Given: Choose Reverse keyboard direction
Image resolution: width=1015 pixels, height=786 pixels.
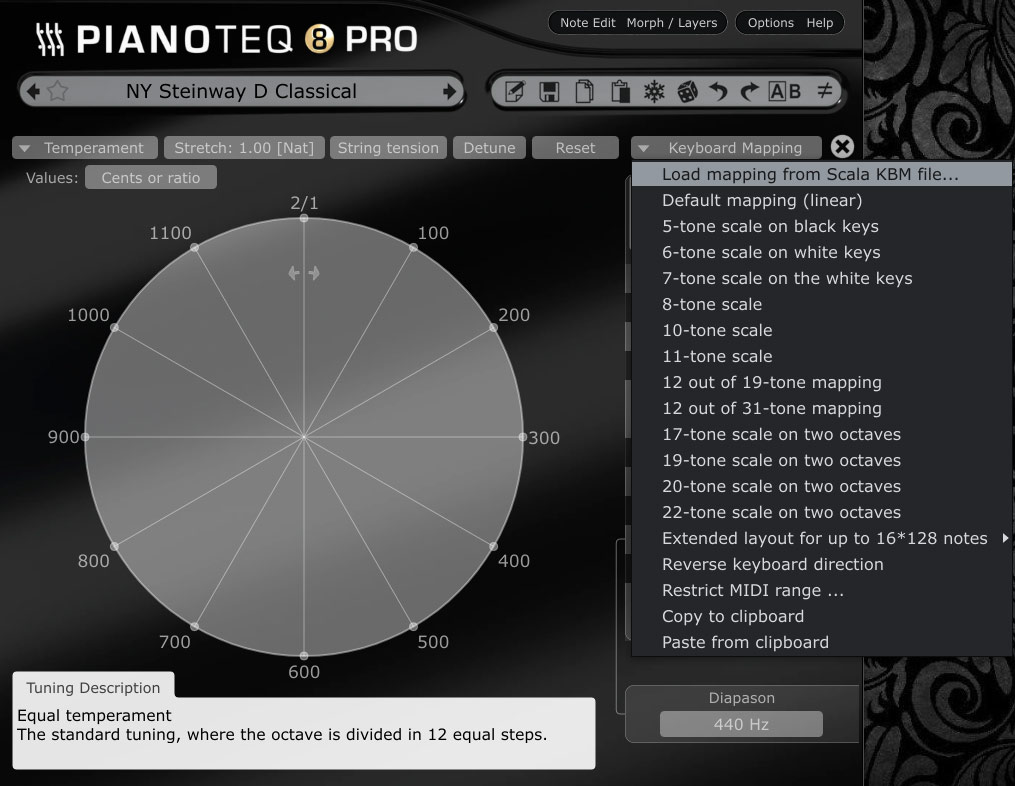Looking at the screenshot, I should pyautogui.click(x=821, y=564).
